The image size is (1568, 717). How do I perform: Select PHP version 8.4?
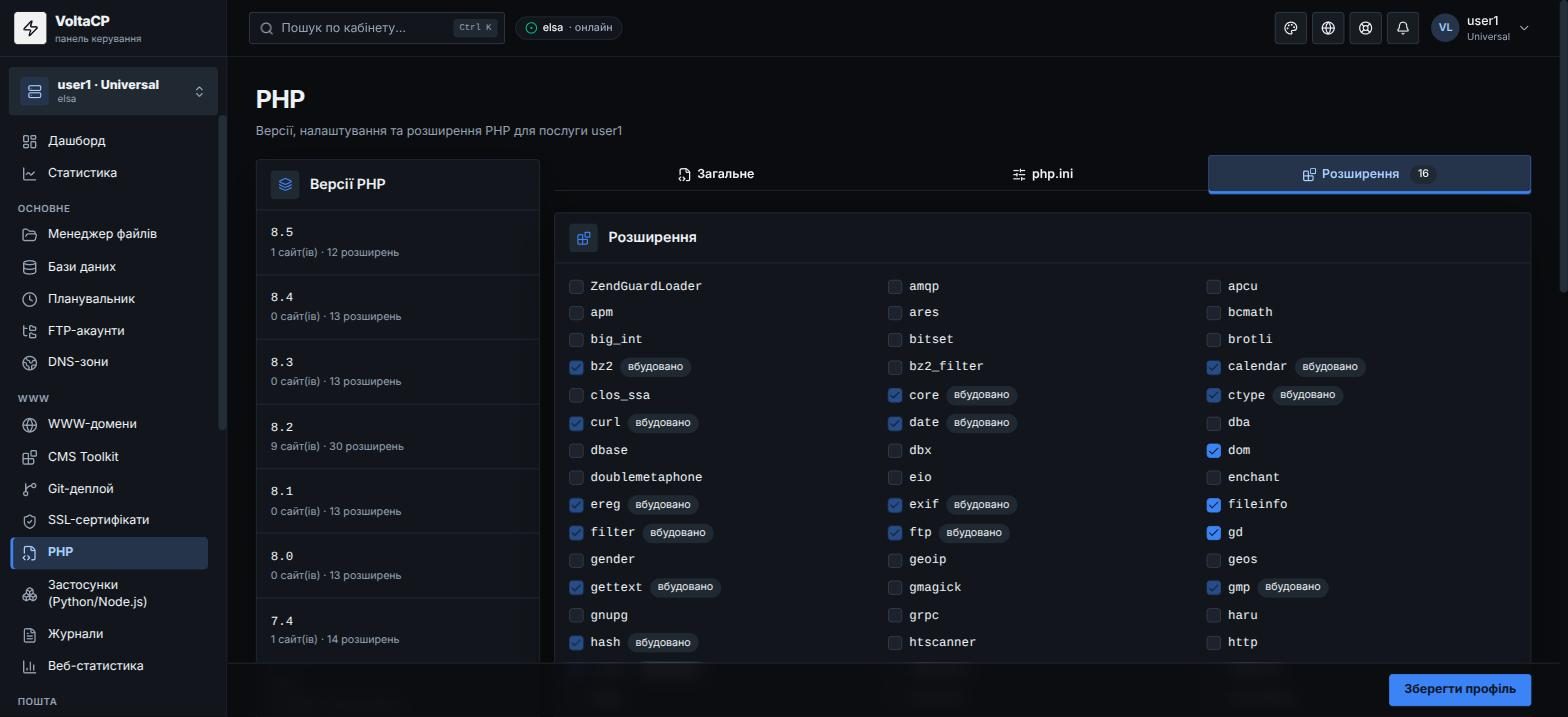(398, 307)
